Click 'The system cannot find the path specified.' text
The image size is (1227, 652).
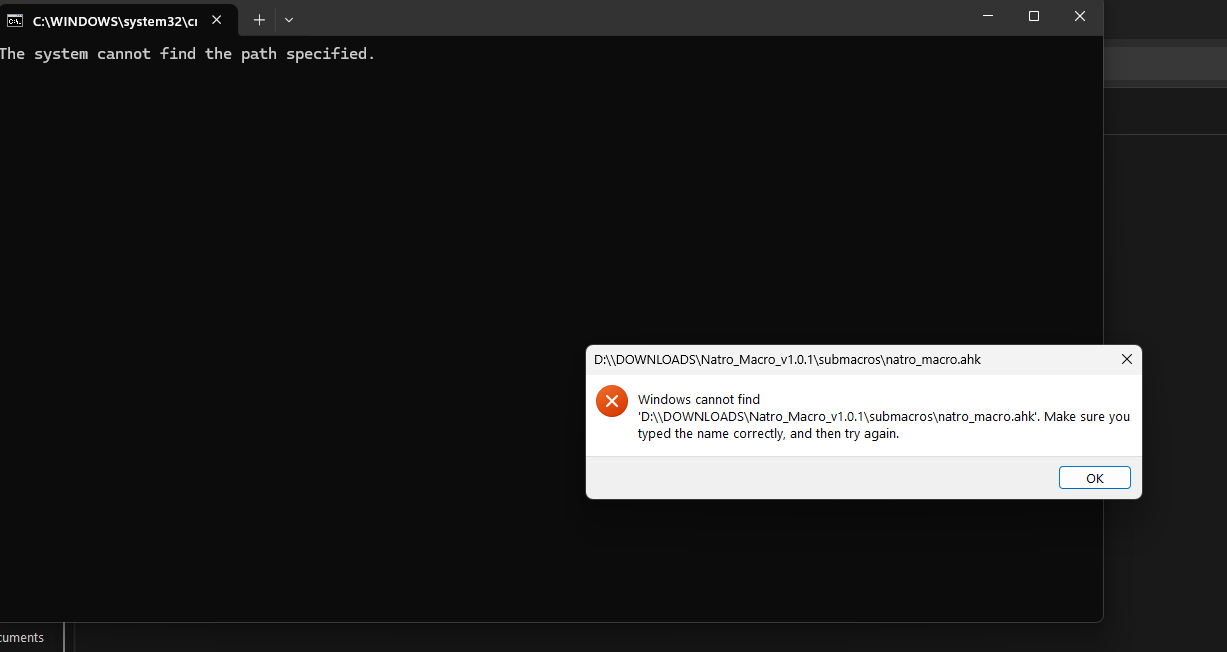pyautogui.click(x=187, y=54)
